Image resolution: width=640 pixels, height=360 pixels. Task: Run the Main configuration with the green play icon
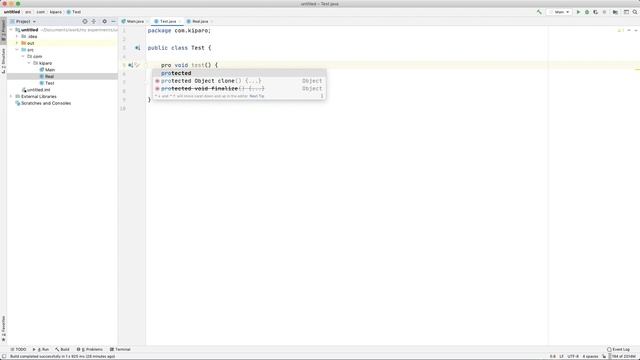tap(578, 12)
